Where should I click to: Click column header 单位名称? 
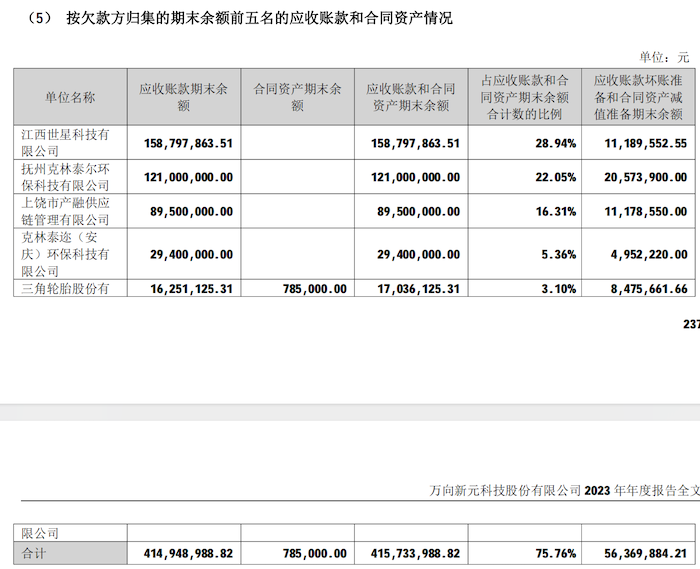(70, 97)
